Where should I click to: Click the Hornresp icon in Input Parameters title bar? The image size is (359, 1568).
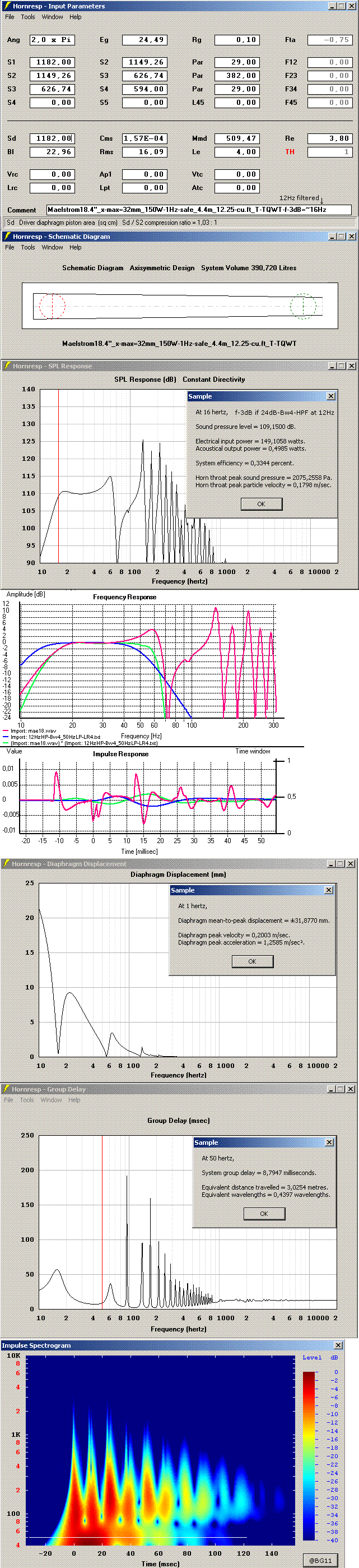point(7,6)
